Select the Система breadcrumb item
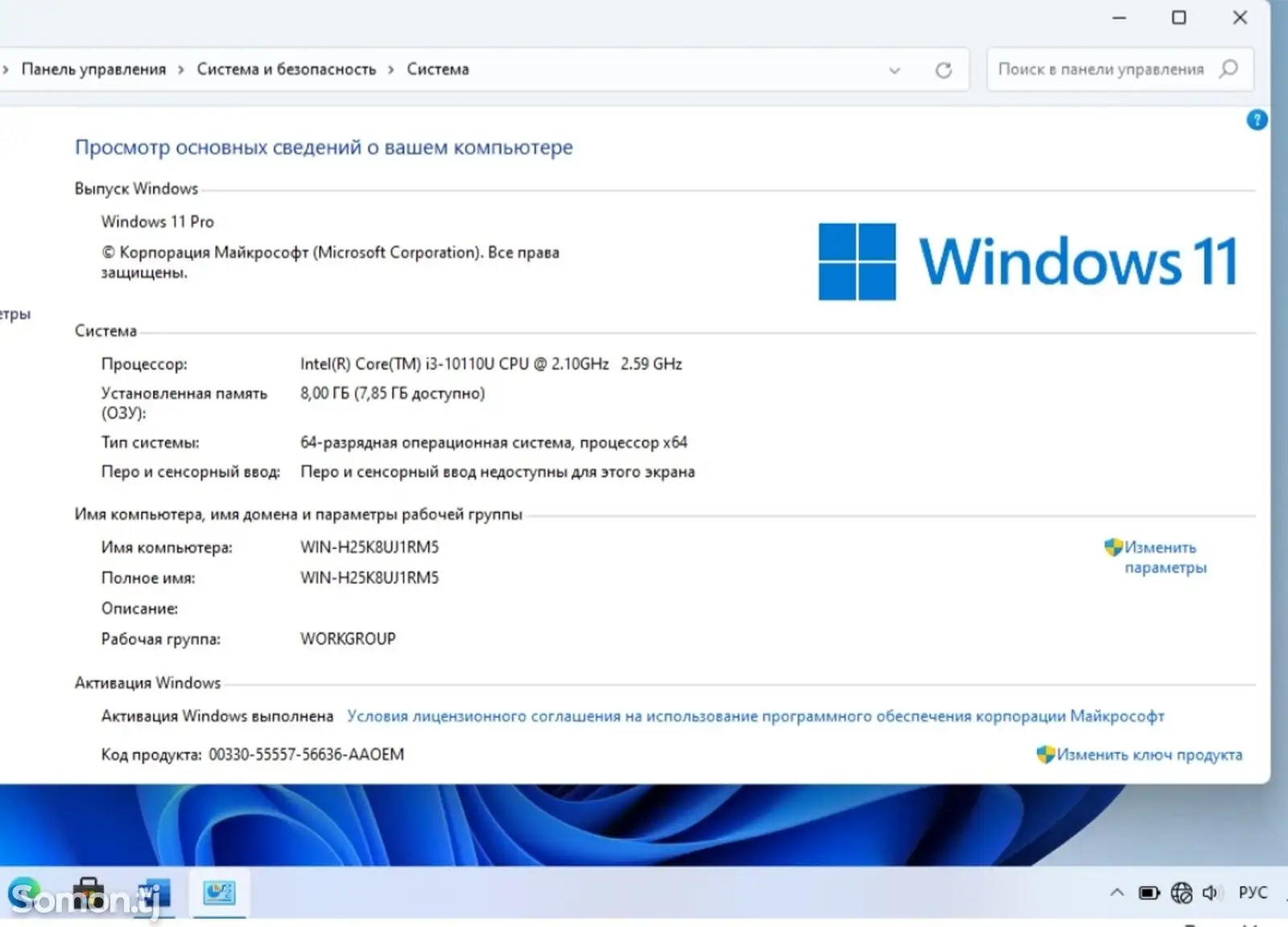 click(438, 69)
